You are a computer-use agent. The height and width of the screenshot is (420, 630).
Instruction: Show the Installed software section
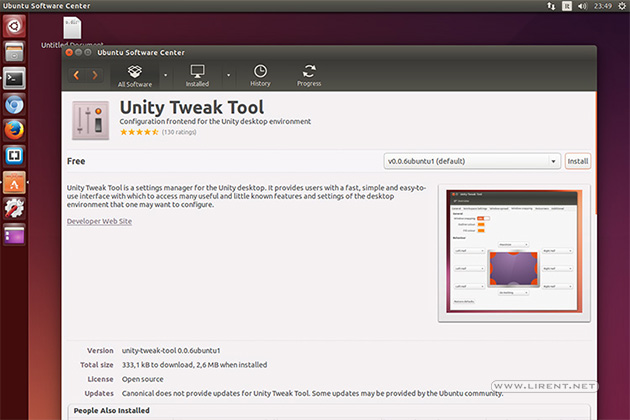coord(197,76)
